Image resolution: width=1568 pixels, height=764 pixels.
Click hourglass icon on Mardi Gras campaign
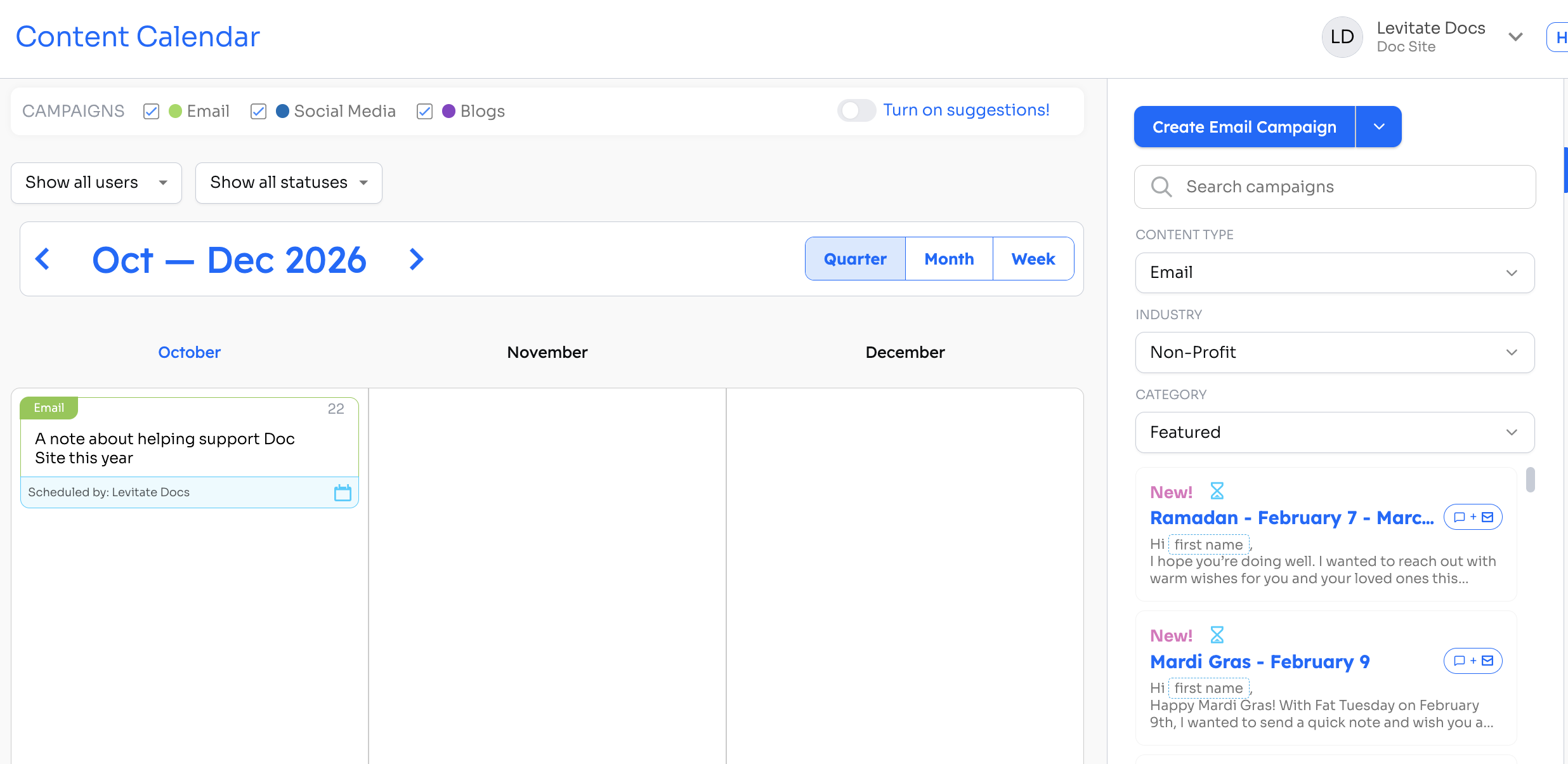point(1217,635)
